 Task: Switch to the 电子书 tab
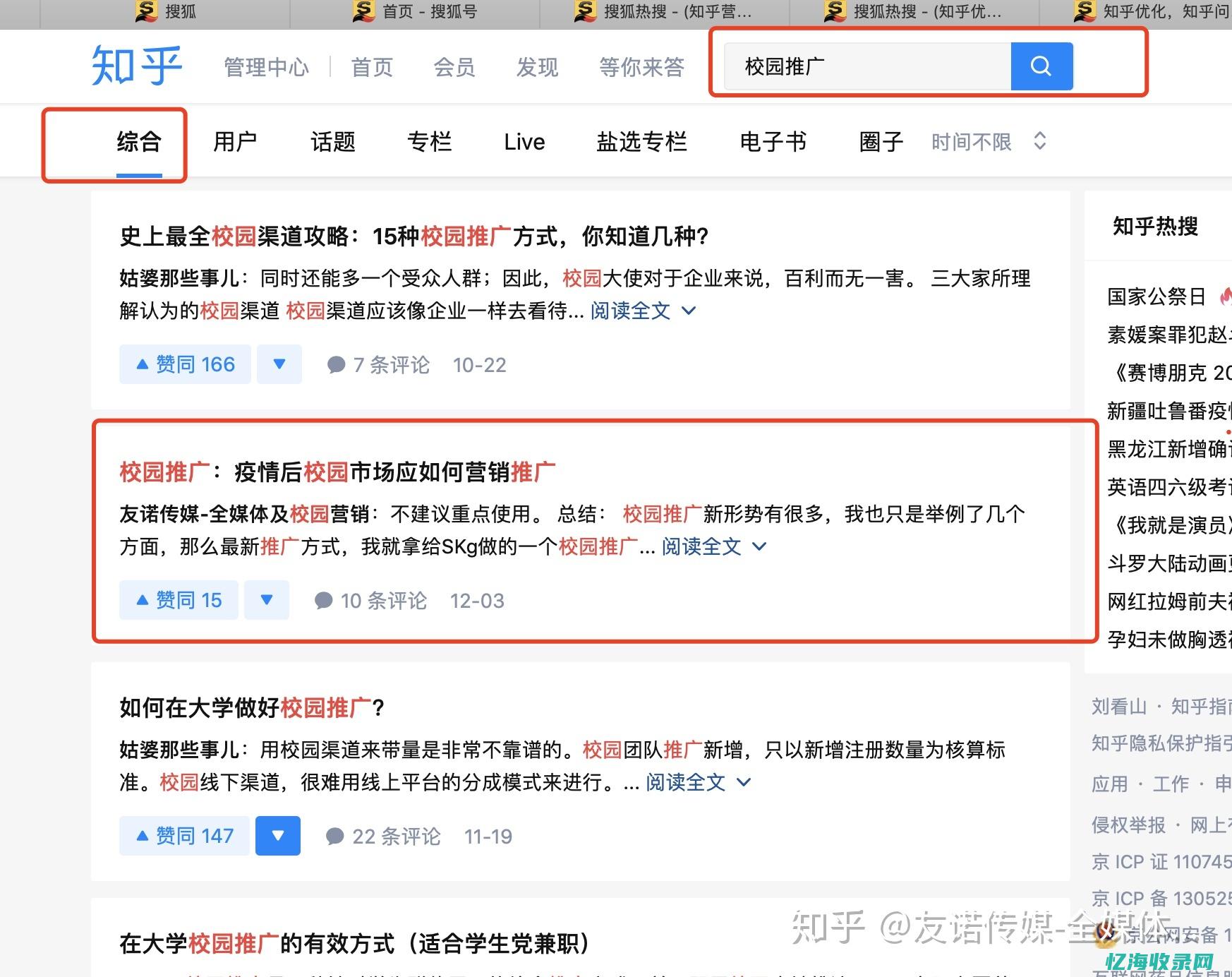pyautogui.click(x=773, y=142)
